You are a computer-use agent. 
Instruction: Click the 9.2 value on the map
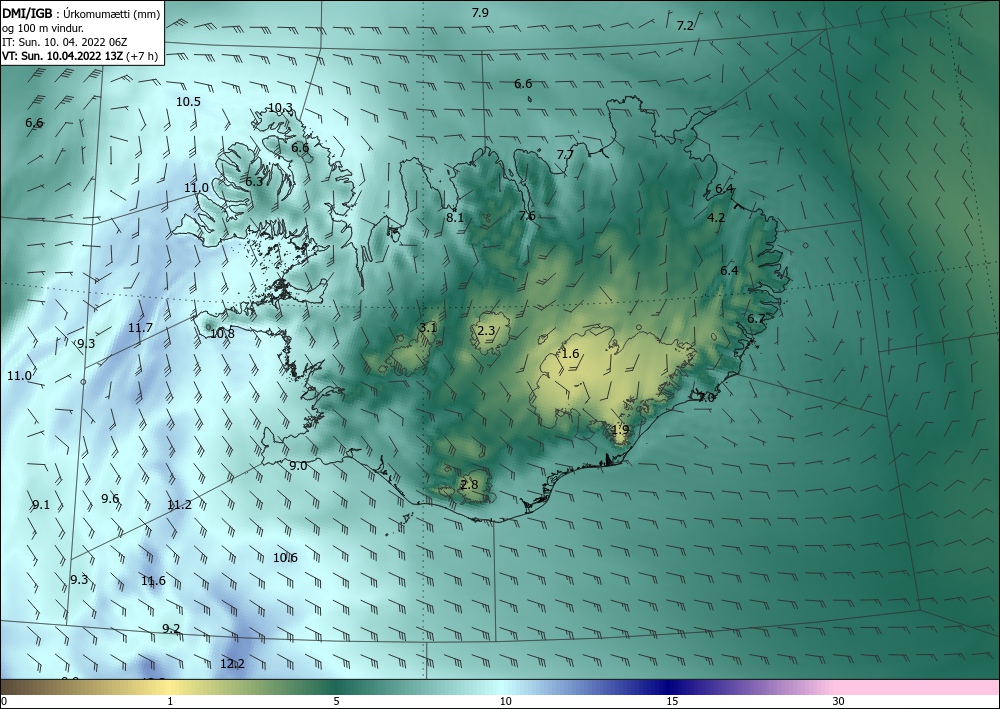(171, 629)
